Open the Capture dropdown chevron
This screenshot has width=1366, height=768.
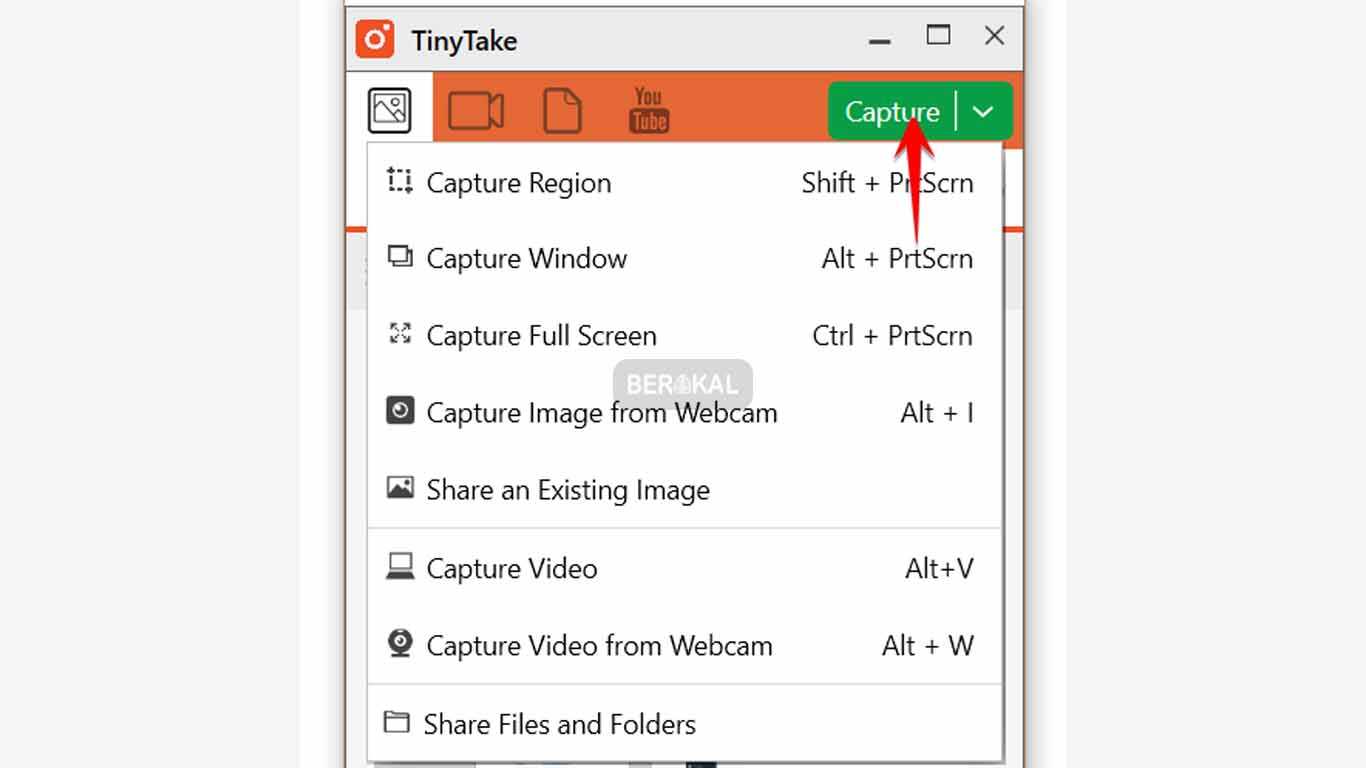point(982,110)
